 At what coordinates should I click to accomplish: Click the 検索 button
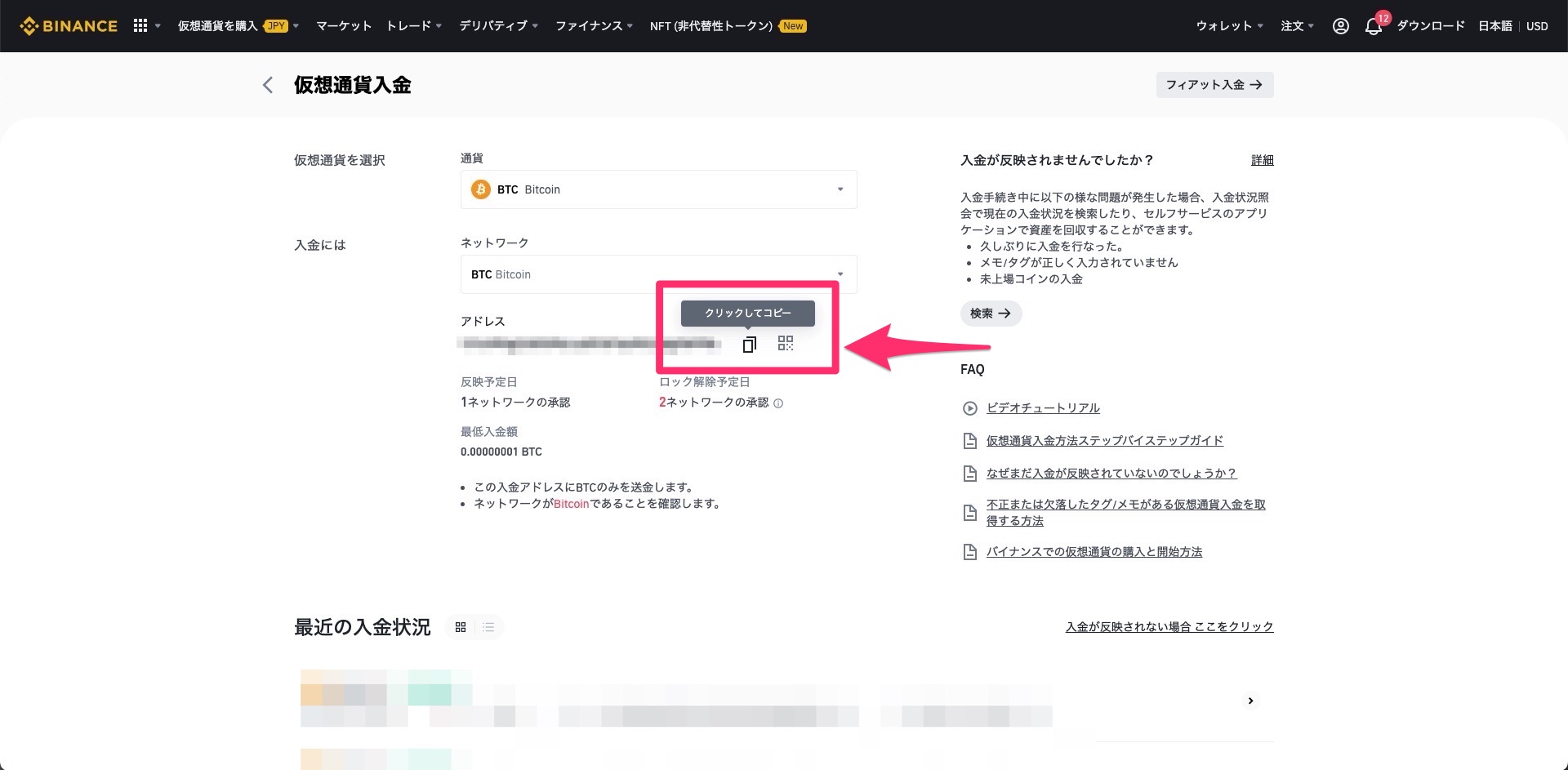coord(991,314)
